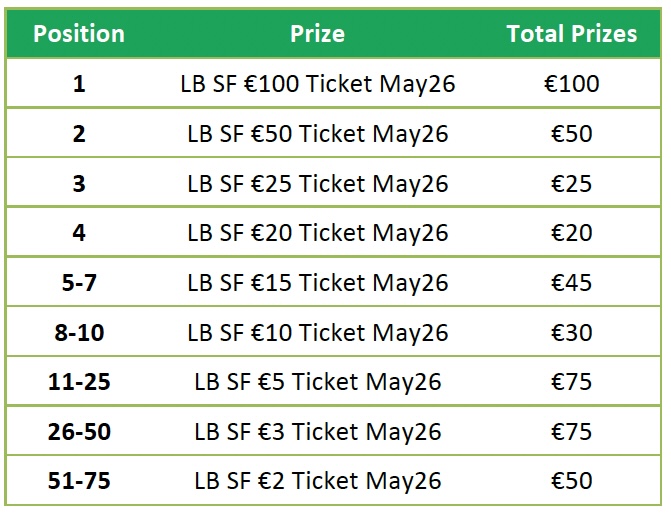Click the LB SF €15 Ticket May26 prize
This screenshot has height=514, width=671.
click(317, 283)
